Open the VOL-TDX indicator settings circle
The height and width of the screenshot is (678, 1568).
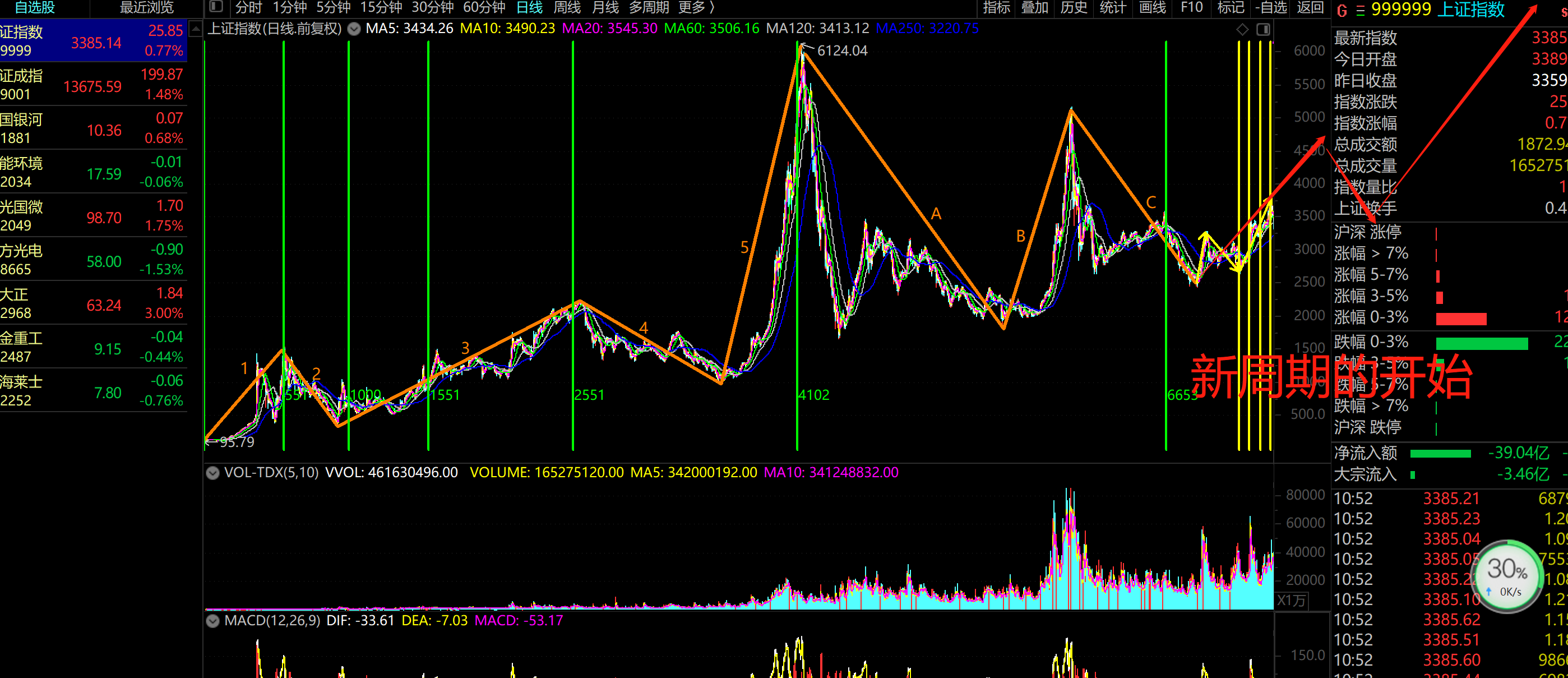212,473
